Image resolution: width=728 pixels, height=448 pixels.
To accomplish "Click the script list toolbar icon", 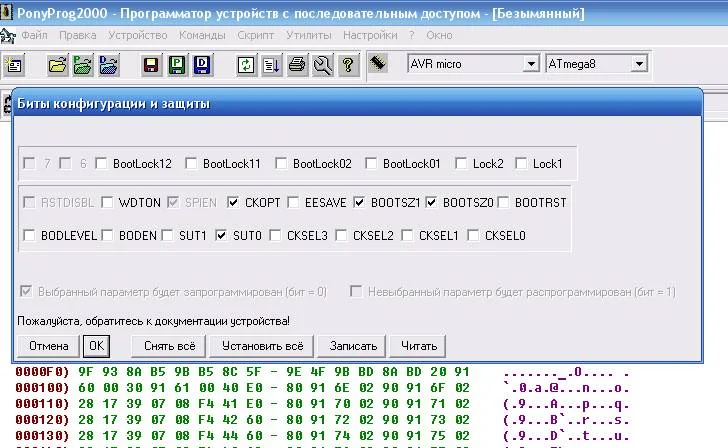I will click(x=271, y=65).
